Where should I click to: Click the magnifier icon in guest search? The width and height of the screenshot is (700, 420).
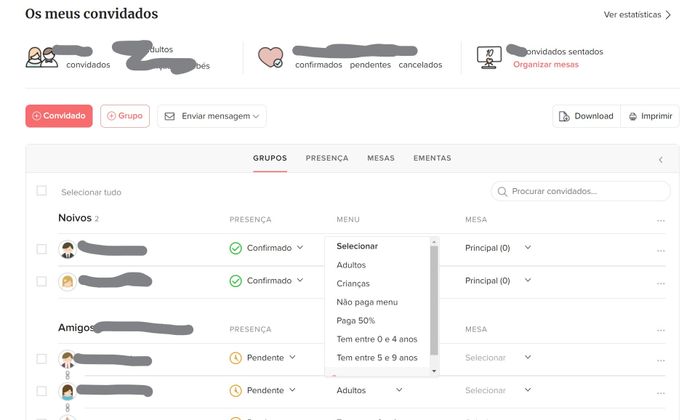pos(502,191)
